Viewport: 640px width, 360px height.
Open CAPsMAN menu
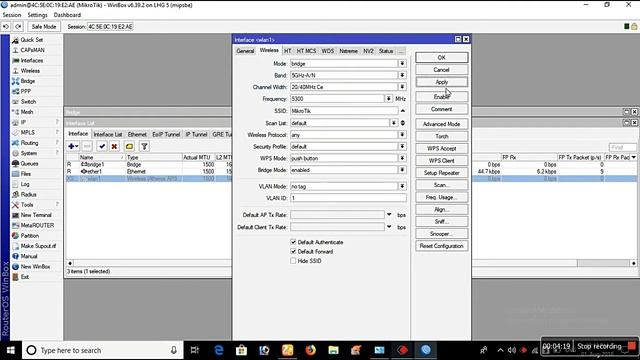click(x=32, y=50)
